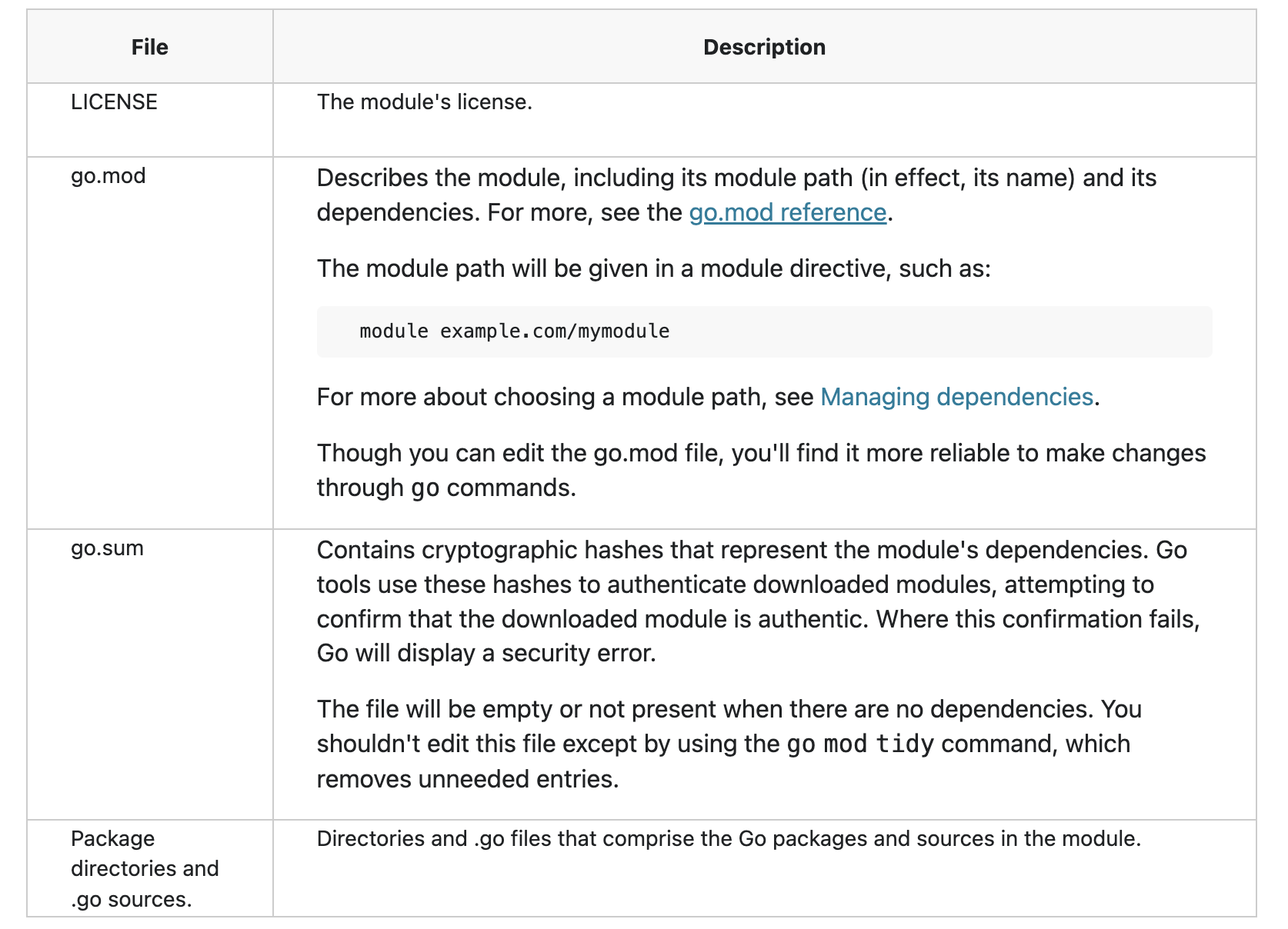This screenshot has width=1288, height=929.
Task: Open the go.mod reference link
Action: 787,212
